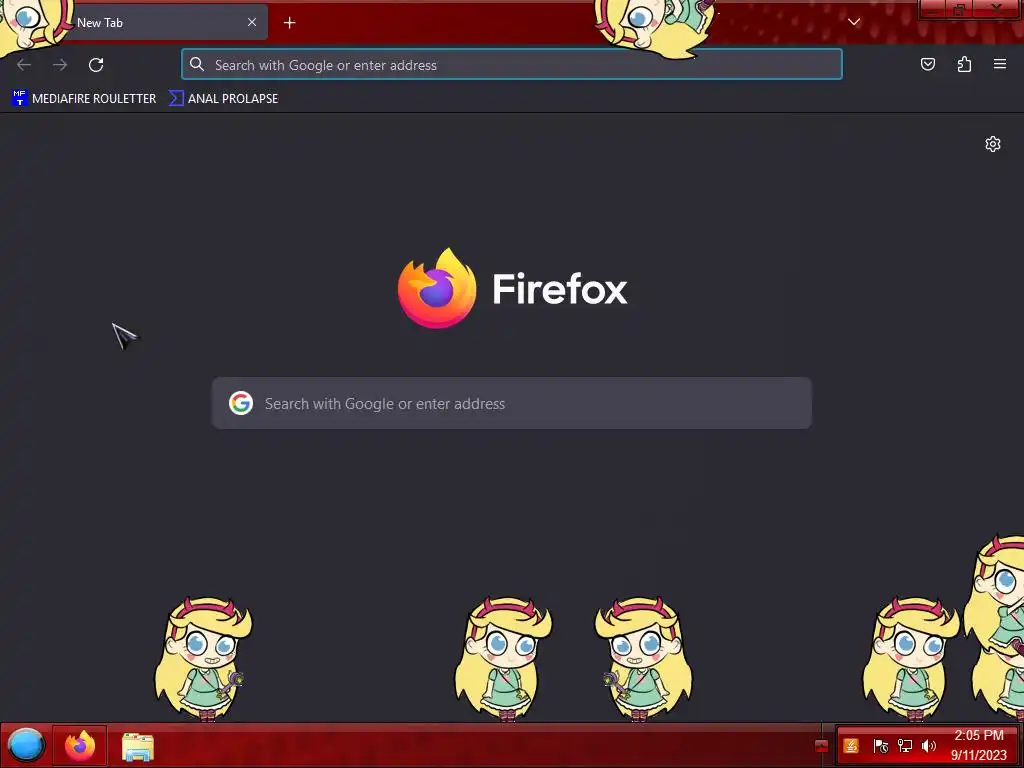This screenshot has height=768, width=1024.
Task: Click the Firefox logo on the page
Action: tap(437, 288)
